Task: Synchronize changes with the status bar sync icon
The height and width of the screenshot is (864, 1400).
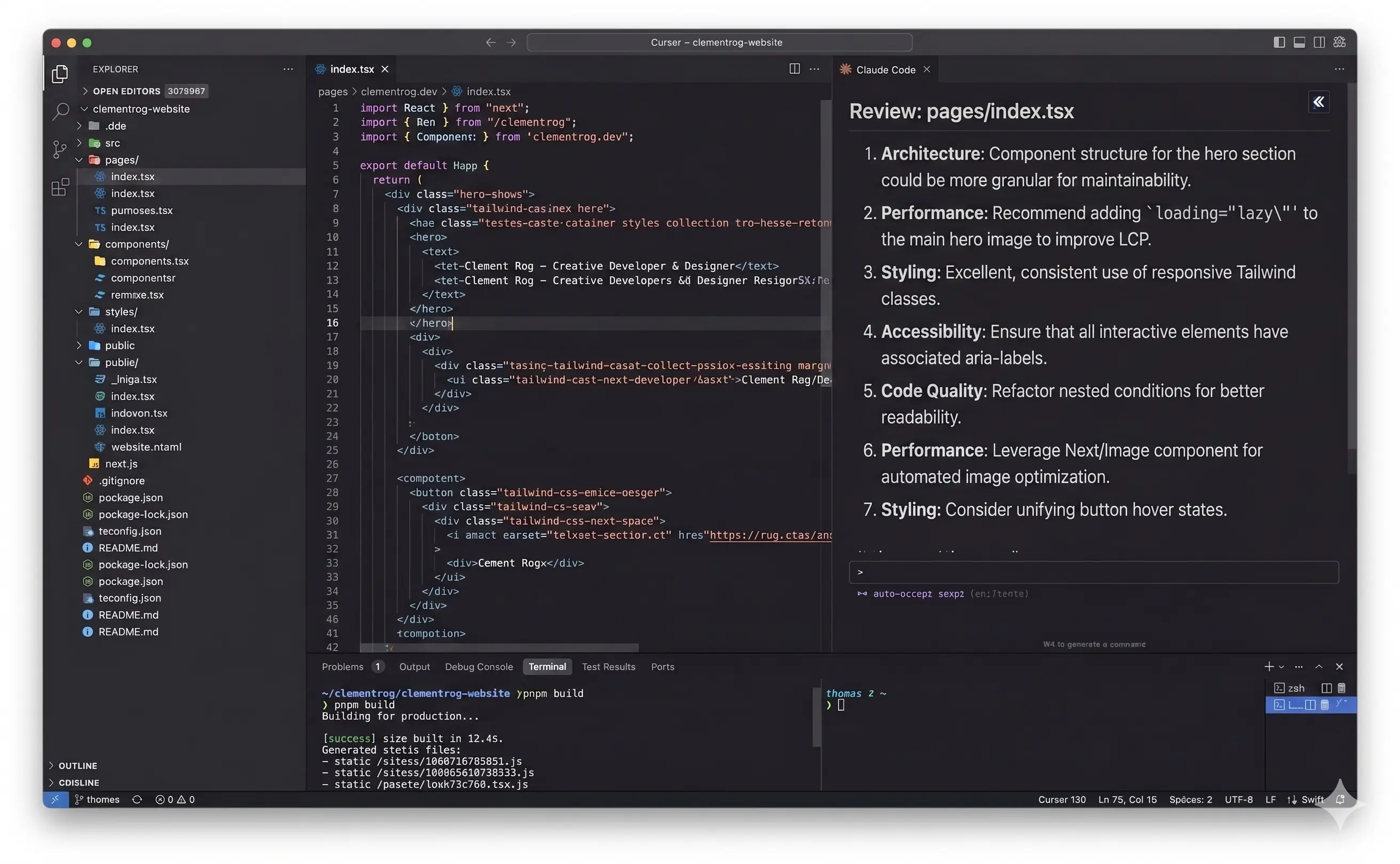Action: tap(137, 799)
